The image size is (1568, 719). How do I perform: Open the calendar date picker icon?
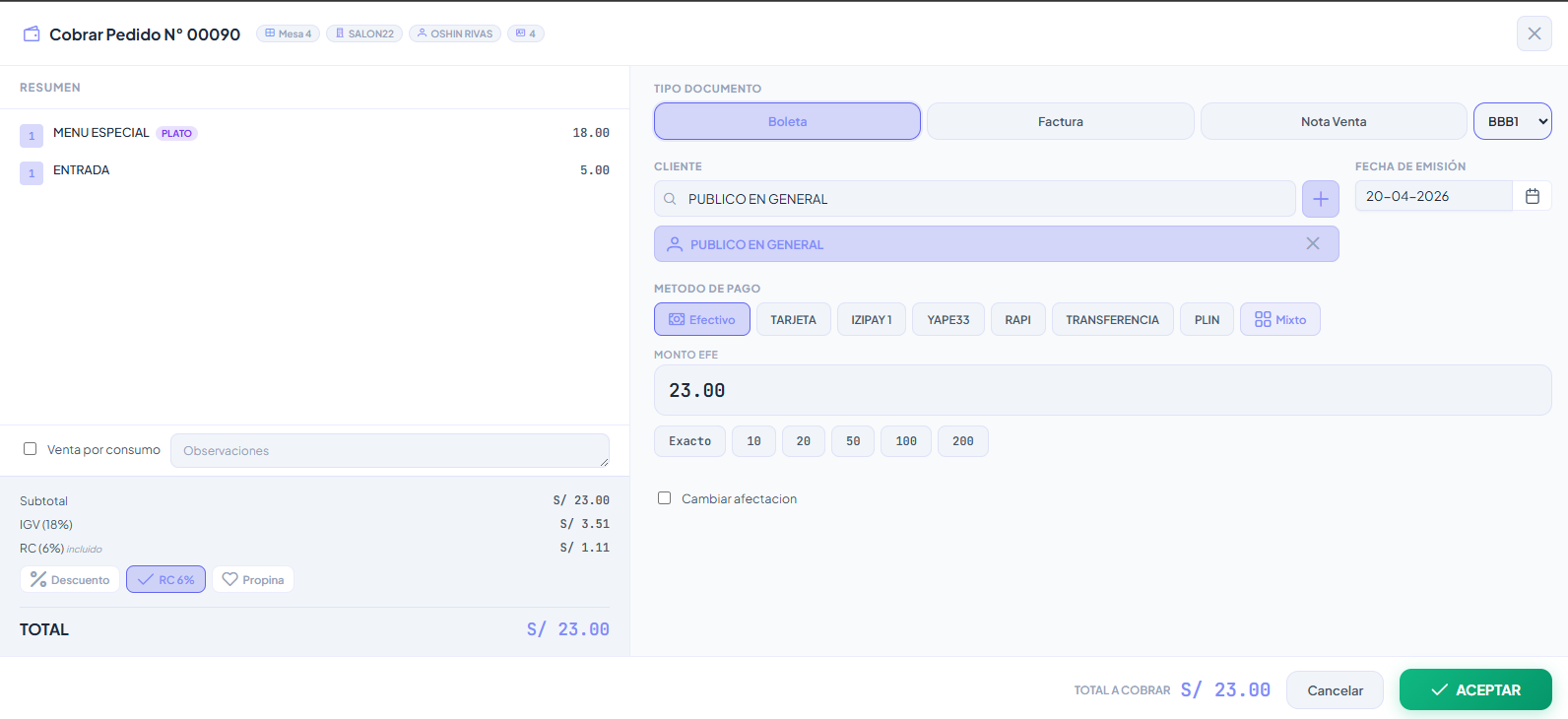1533,196
